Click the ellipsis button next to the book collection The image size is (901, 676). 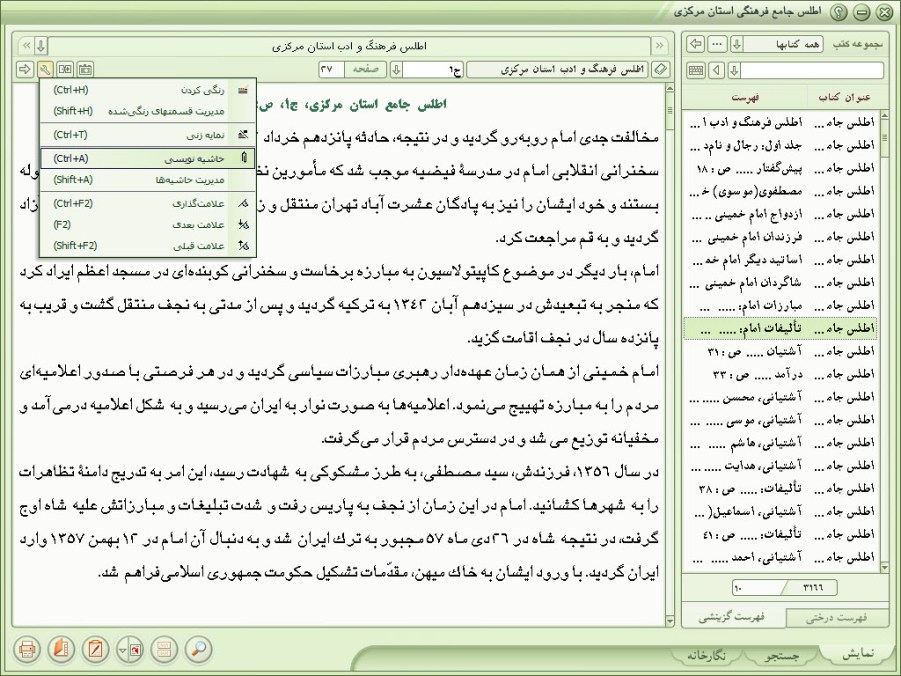(717, 44)
